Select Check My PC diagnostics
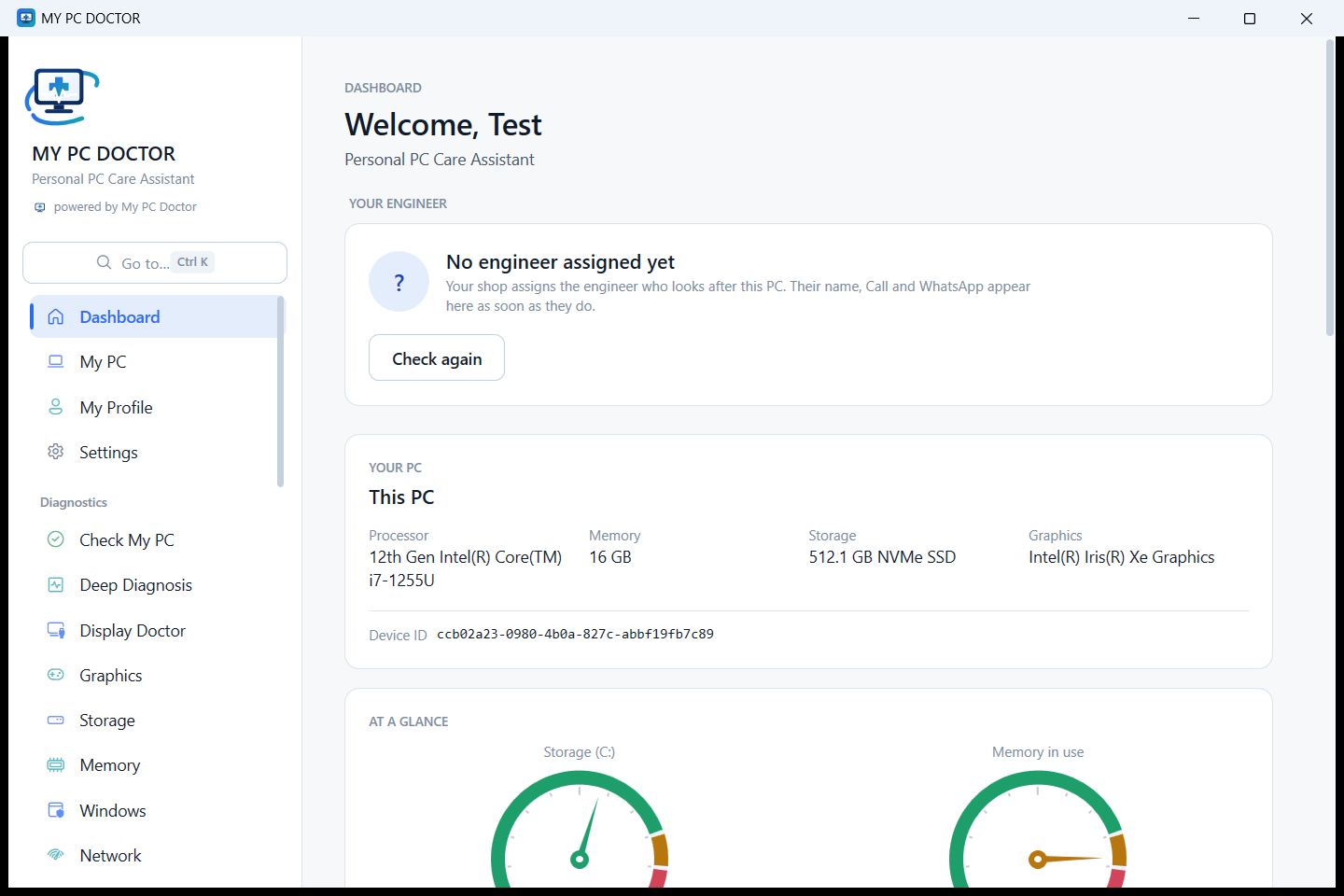The width and height of the screenshot is (1344, 896). [x=155, y=539]
